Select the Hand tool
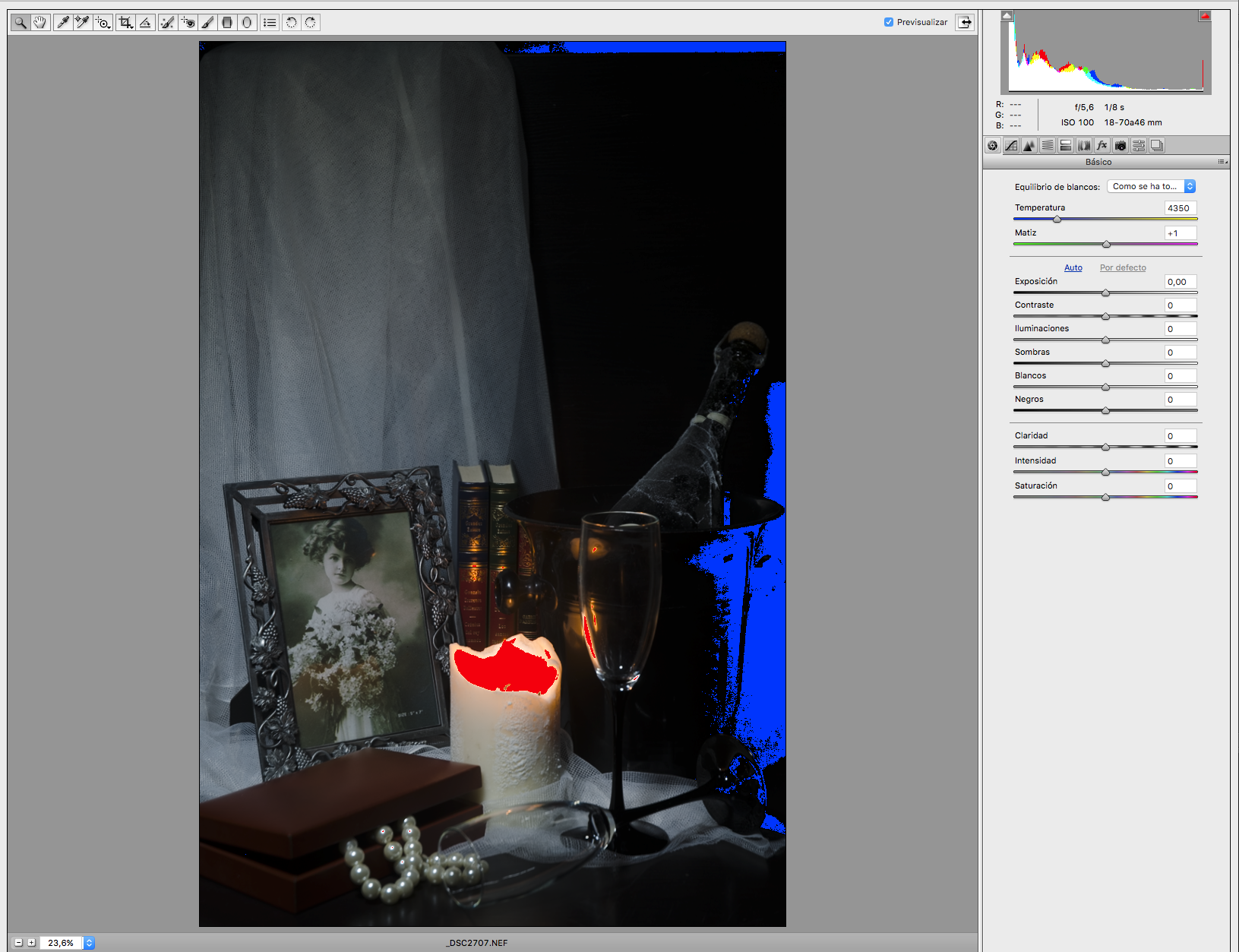Viewport: 1239px width, 952px height. point(40,23)
